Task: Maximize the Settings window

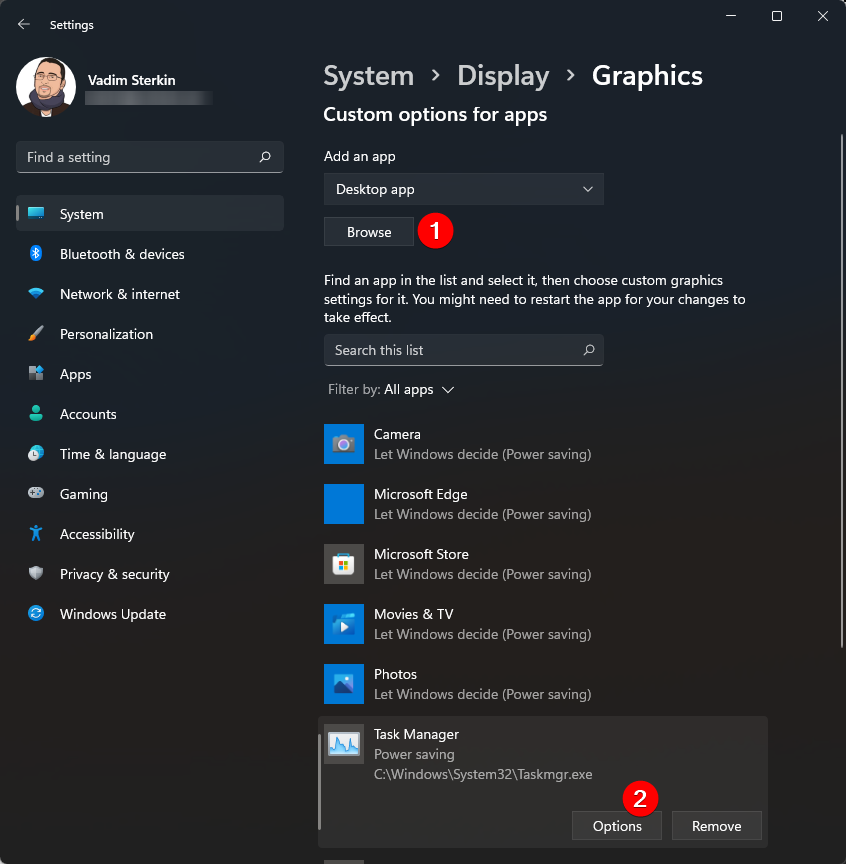Action: (777, 16)
